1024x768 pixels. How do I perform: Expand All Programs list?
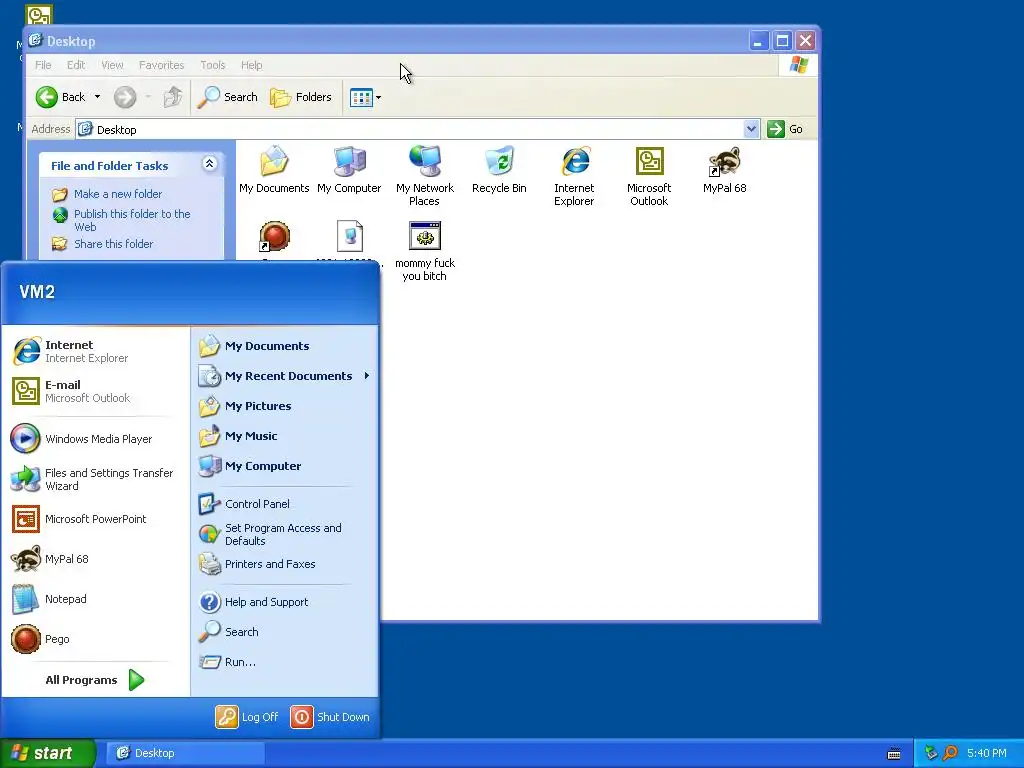coord(95,680)
